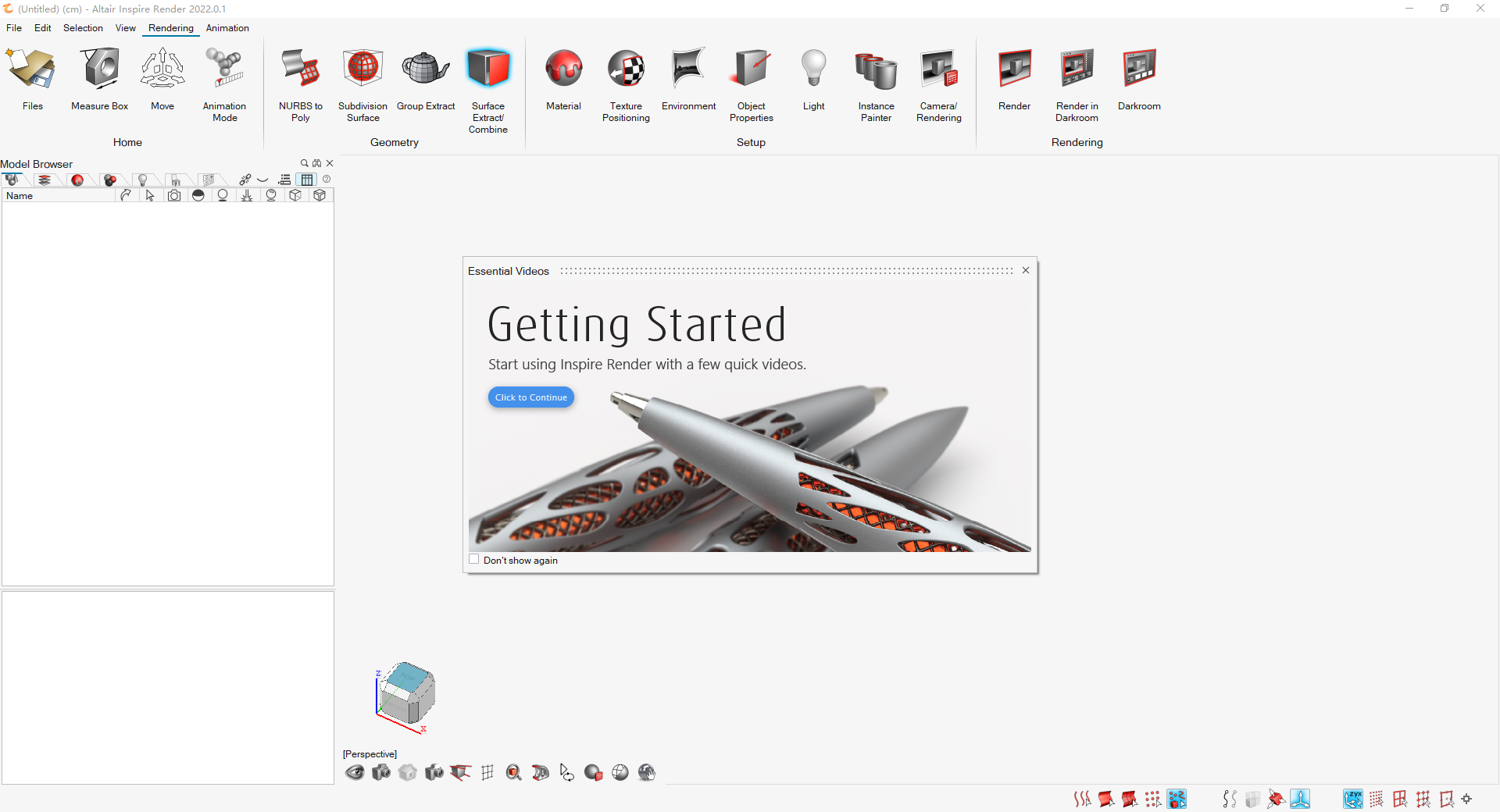Toggle the surface selection filter icon
This screenshot has width=1500, height=812.
pos(1105,799)
